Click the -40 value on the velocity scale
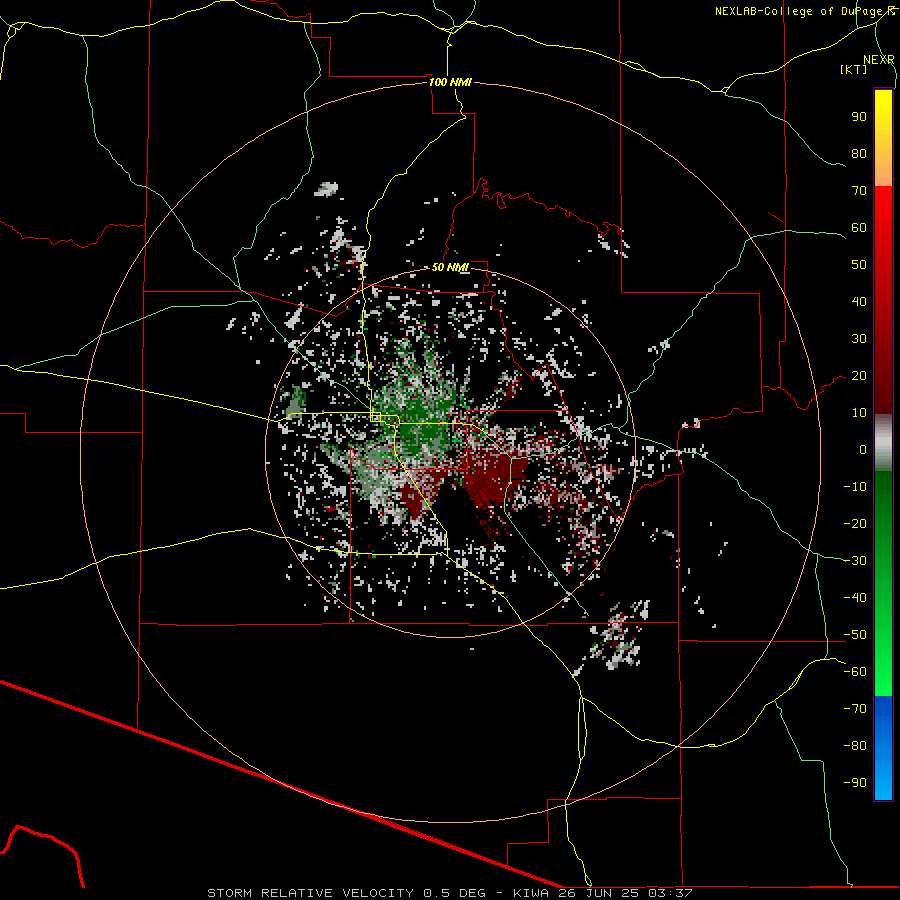The height and width of the screenshot is (900, 900). point(855,598)
